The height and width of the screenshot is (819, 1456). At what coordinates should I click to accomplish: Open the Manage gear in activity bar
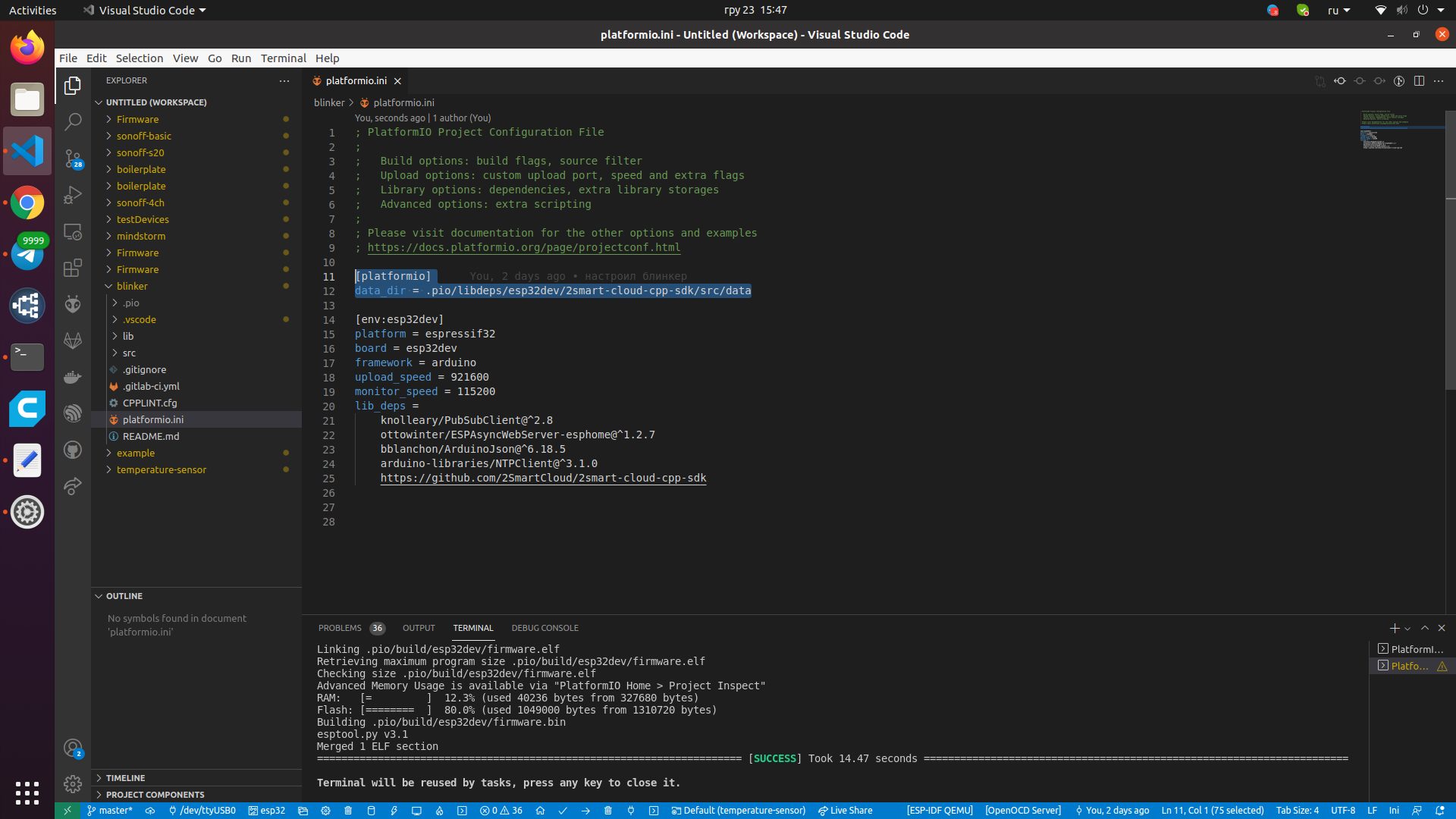pyautogui.click(x=73, y=783)
